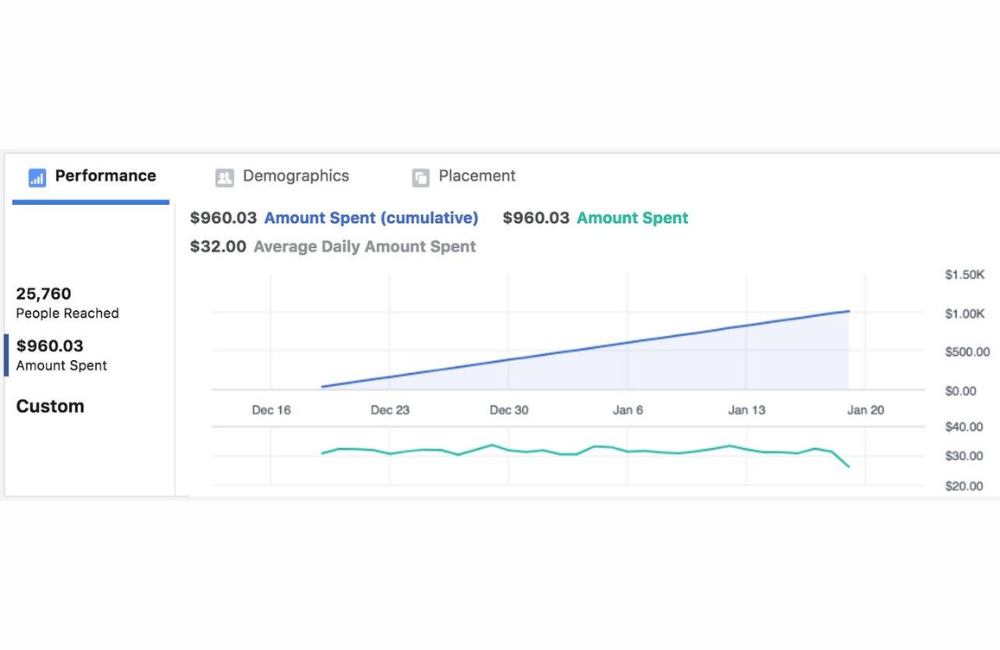Click the Custom label in the sidebar
Image resolution: width=1000 pixels, height=650 pixels.
50,406
